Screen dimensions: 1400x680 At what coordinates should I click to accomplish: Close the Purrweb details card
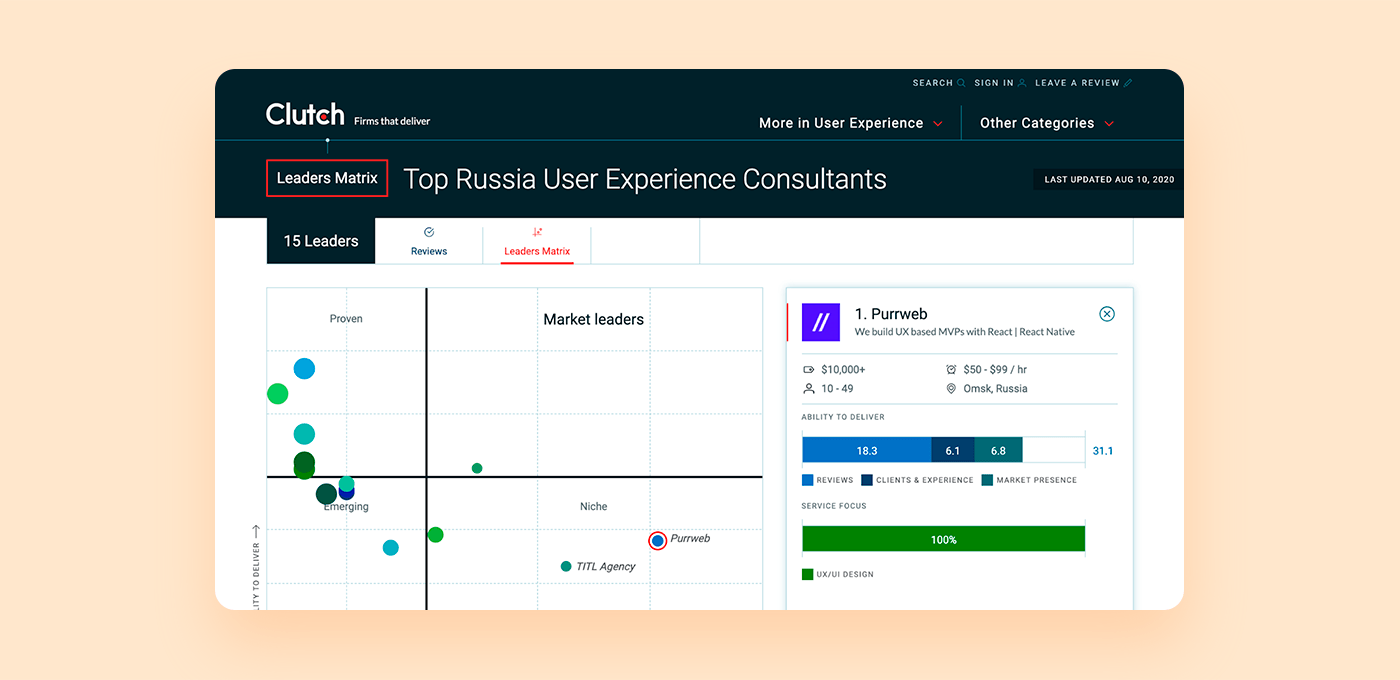pyautogui.click(x=1107, y=314)
